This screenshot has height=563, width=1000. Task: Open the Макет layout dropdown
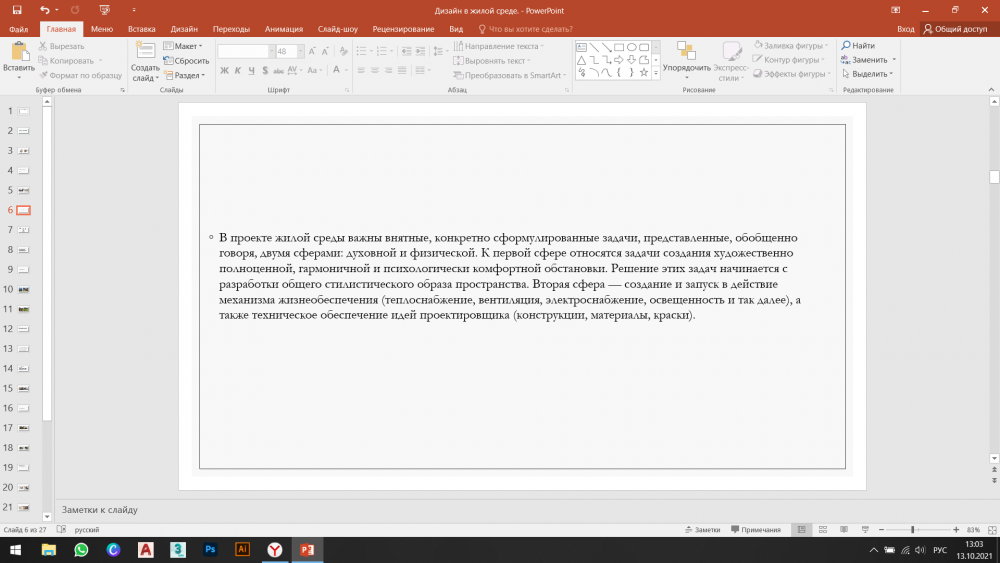pos(185,46)
